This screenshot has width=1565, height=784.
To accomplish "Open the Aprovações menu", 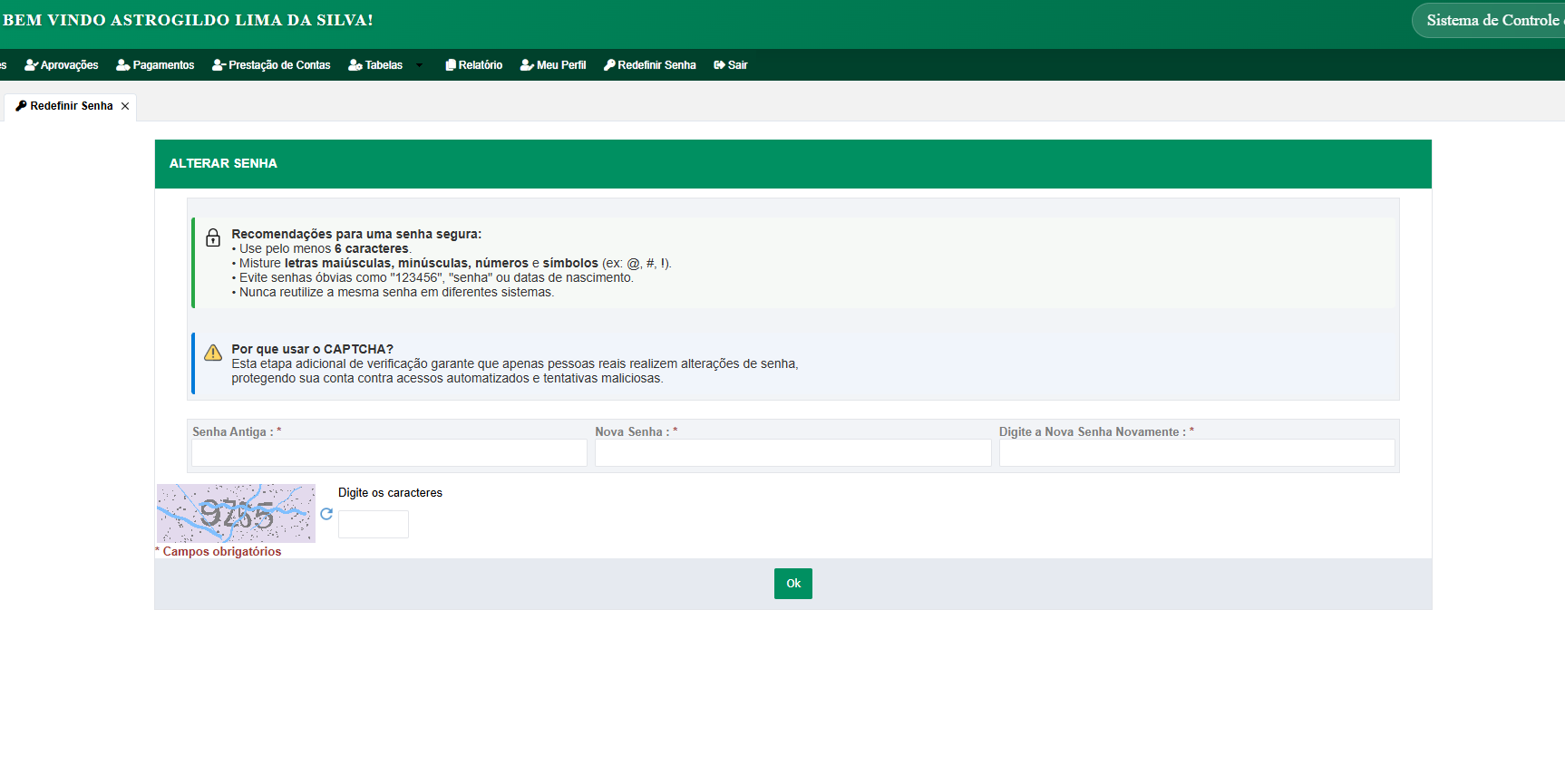I will pos(62,65).
